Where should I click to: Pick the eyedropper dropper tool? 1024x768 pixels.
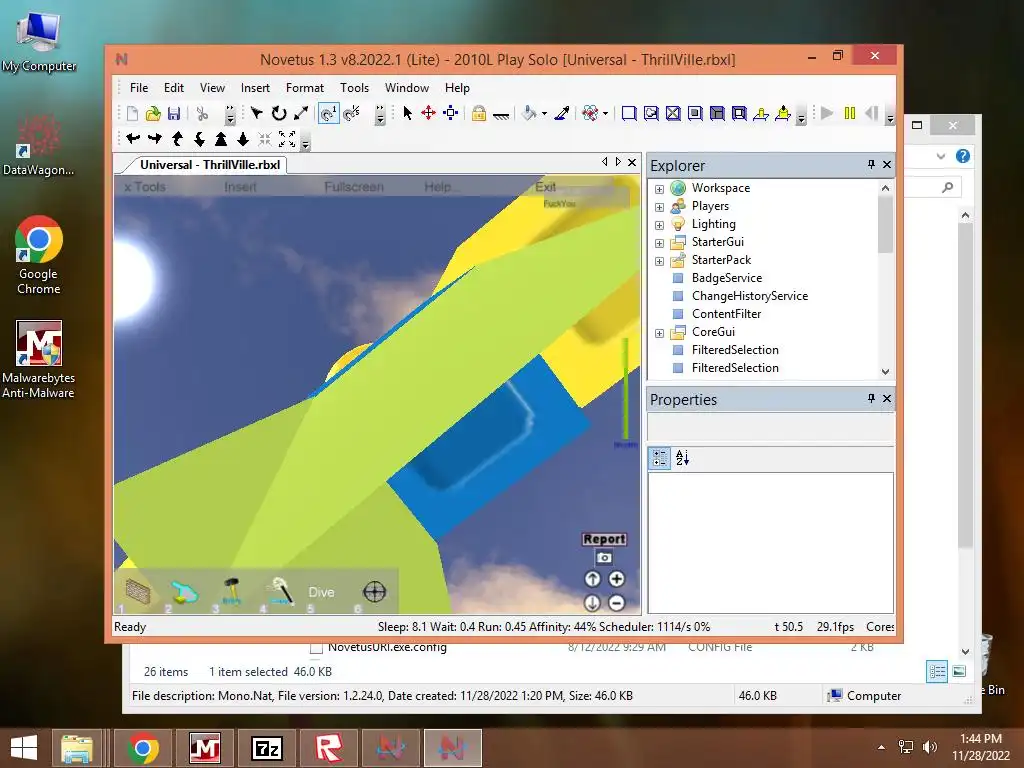562,114
